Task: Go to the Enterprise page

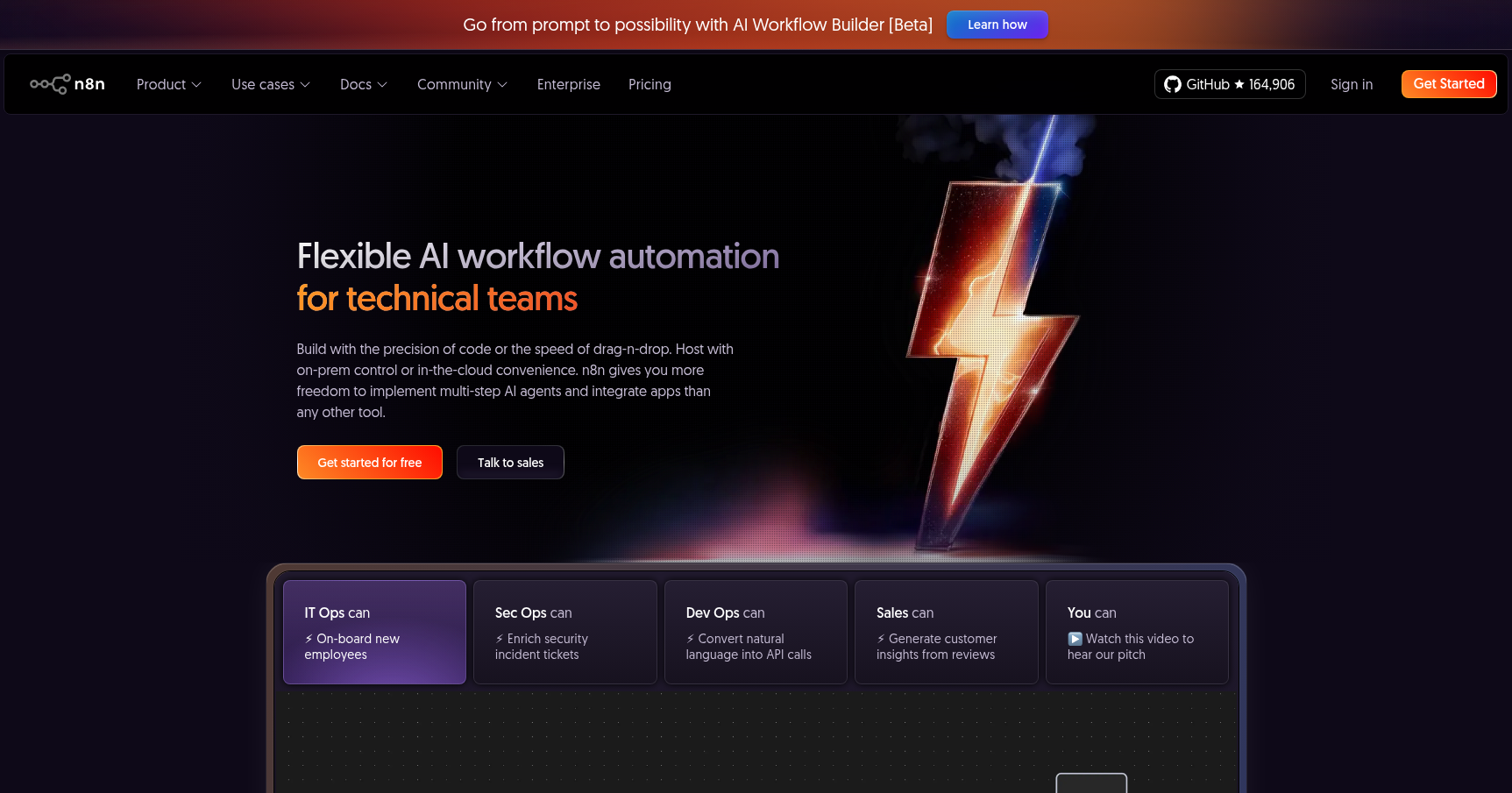Action: click(x=568, y=84)
